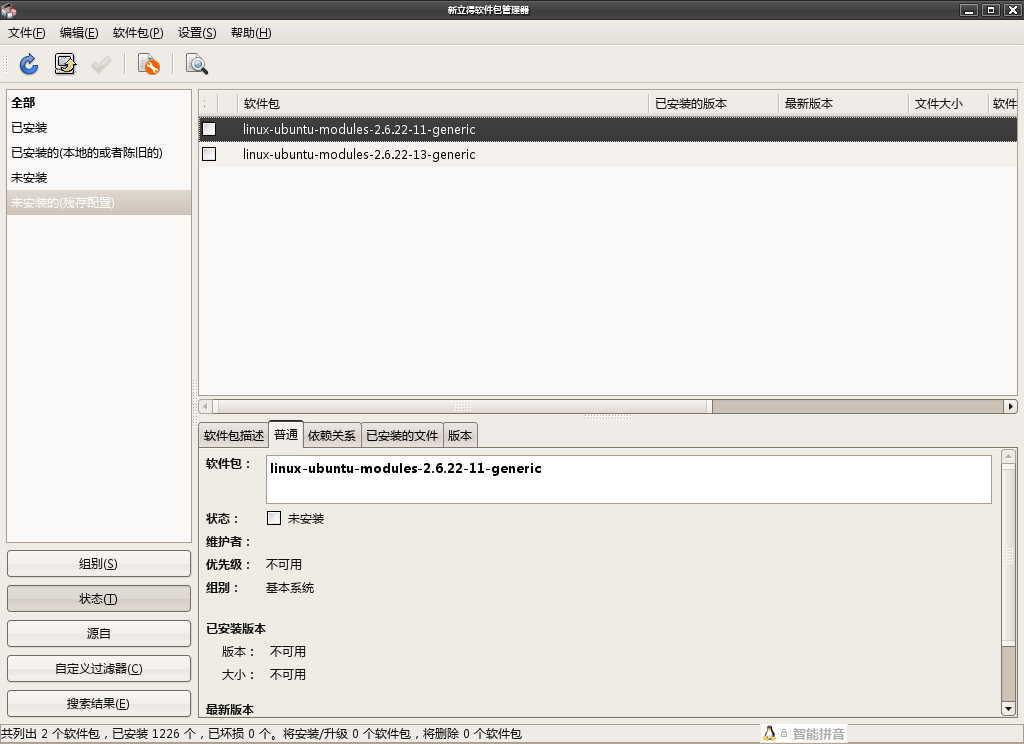Select the 已安装 filter
1024x744 pixels.
point(99,127)
